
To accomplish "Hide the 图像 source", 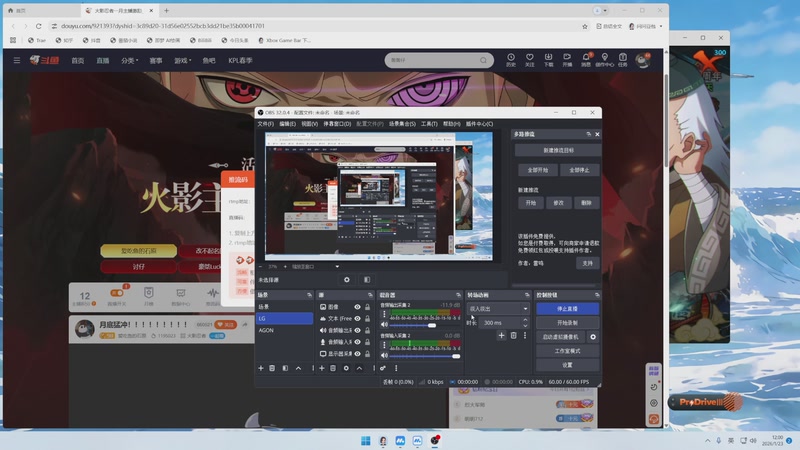I will pyautogui.click(x=357, y=307).
